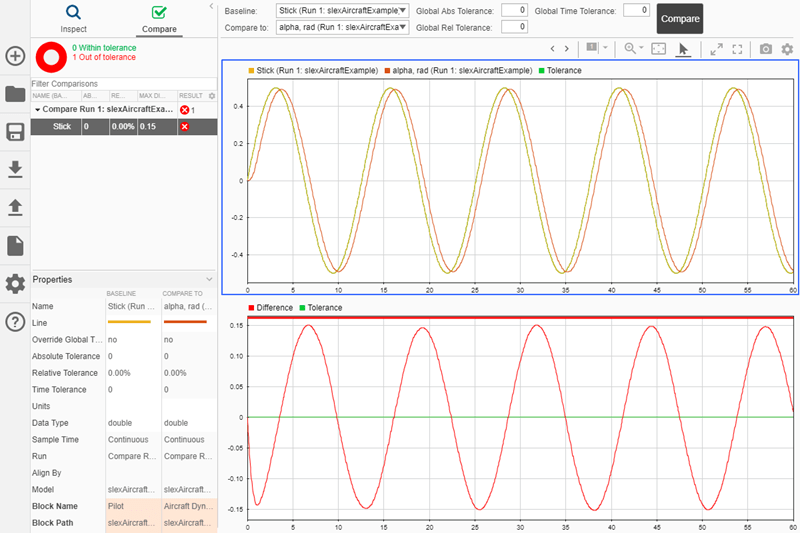The width and height of the screenshot is (800, 533).
Task: Open the Baseline signal dropdown
Action: 342,10
